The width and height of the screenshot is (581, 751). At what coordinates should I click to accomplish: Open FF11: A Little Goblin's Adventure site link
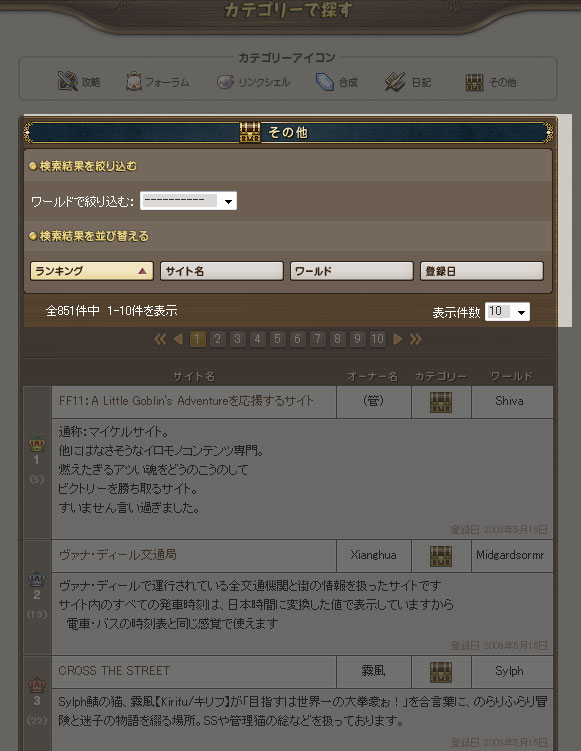(186, 400)
